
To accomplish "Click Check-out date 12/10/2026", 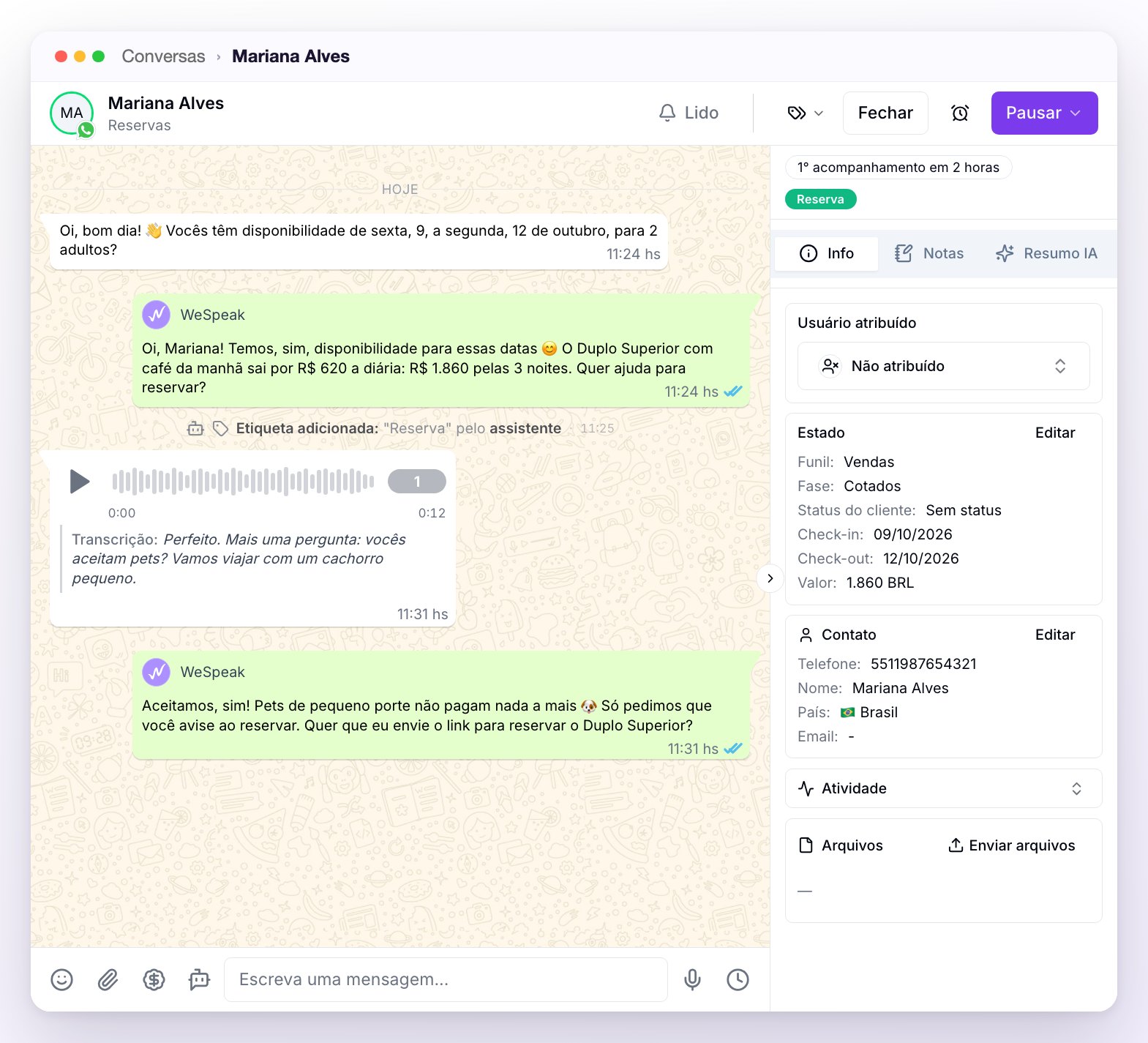I will coord(920,558).
